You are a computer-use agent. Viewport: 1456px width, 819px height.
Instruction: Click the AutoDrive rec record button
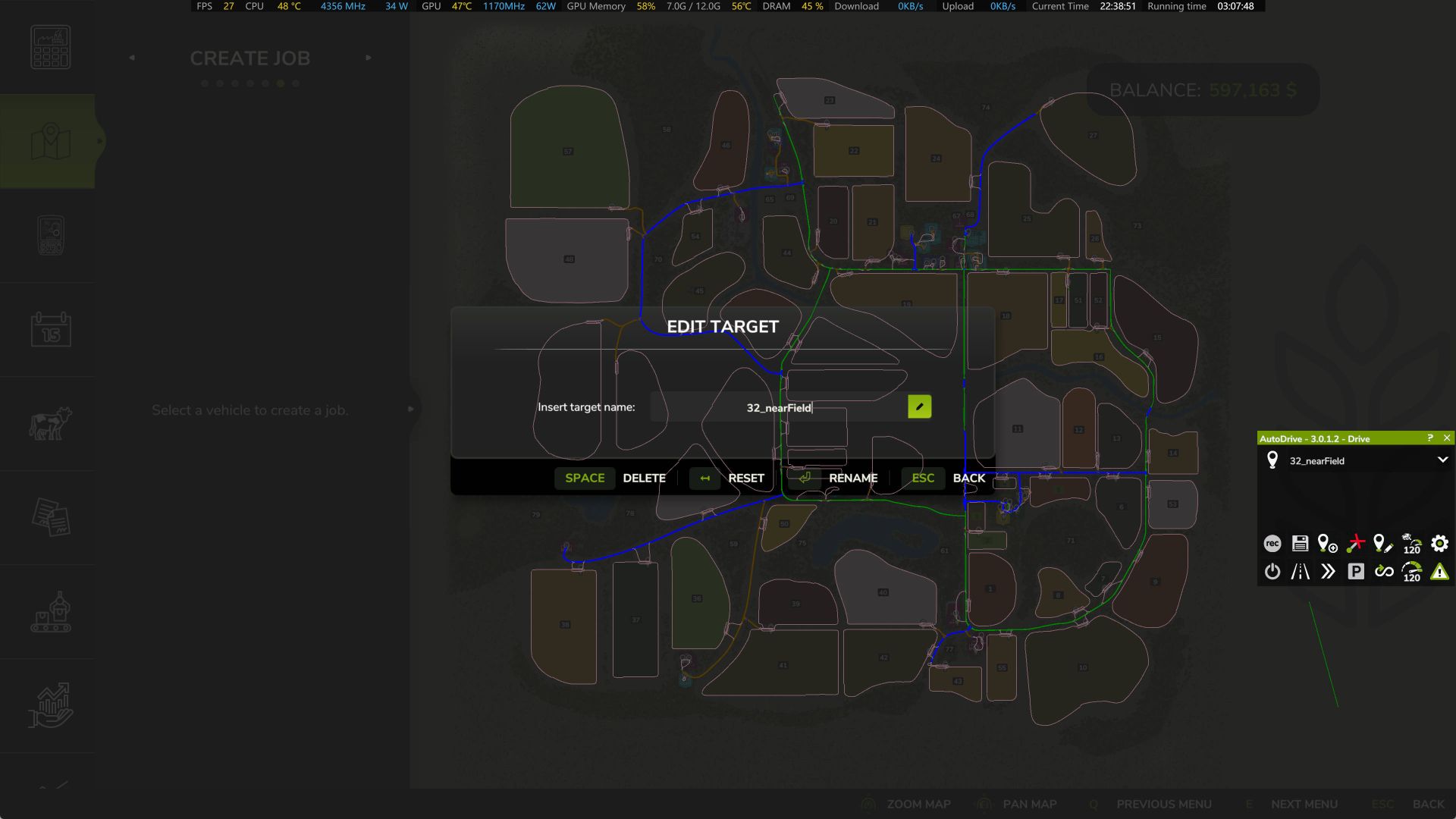pos(1272,543)
